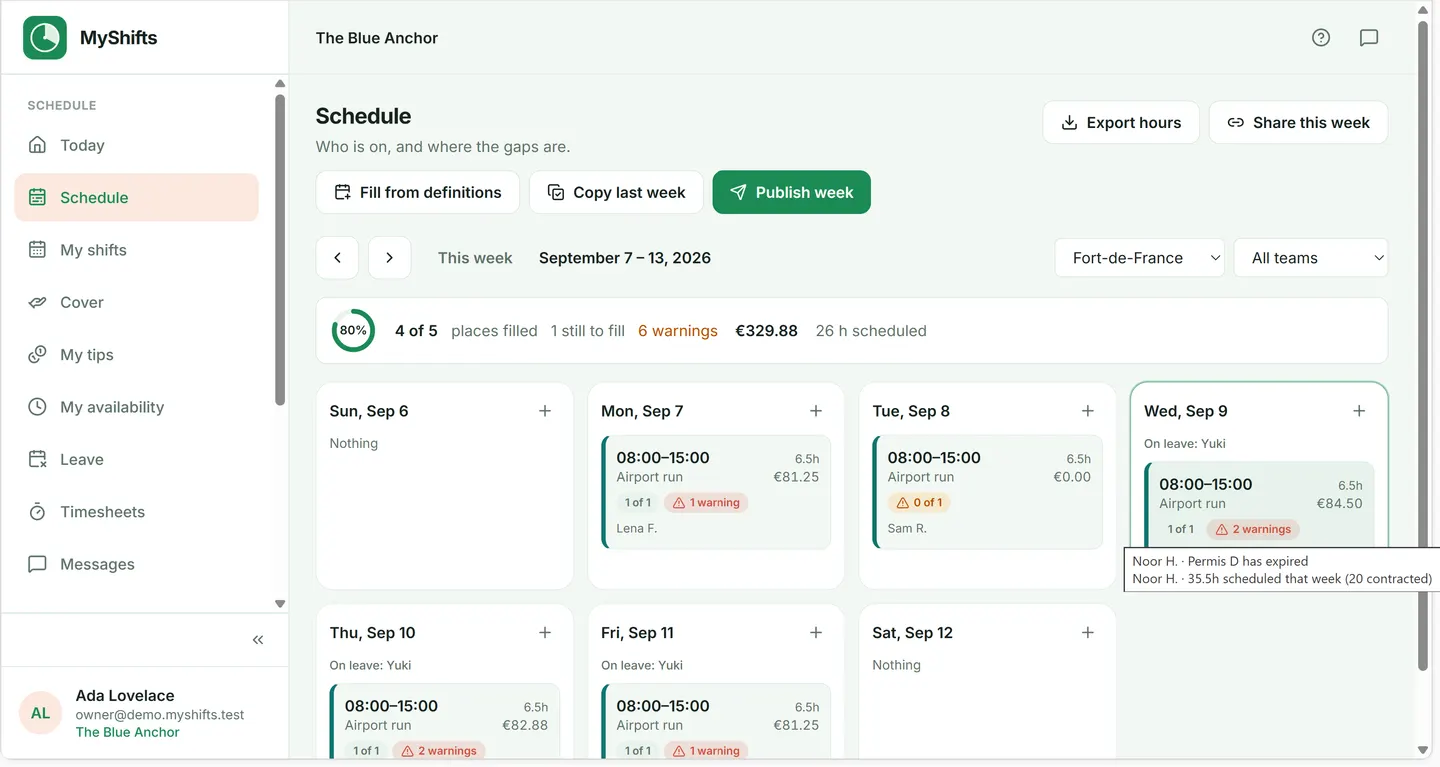This screenshot has height=767, width=1440.
Task: Click the MyShifts clock logo icon
Action: [x=45, y=38]
